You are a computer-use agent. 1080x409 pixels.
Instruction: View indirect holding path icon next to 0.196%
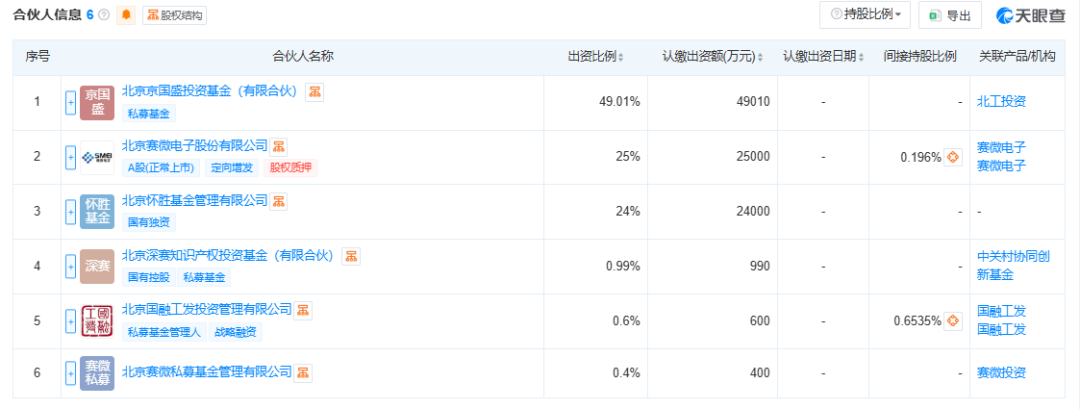click(953, 157)
